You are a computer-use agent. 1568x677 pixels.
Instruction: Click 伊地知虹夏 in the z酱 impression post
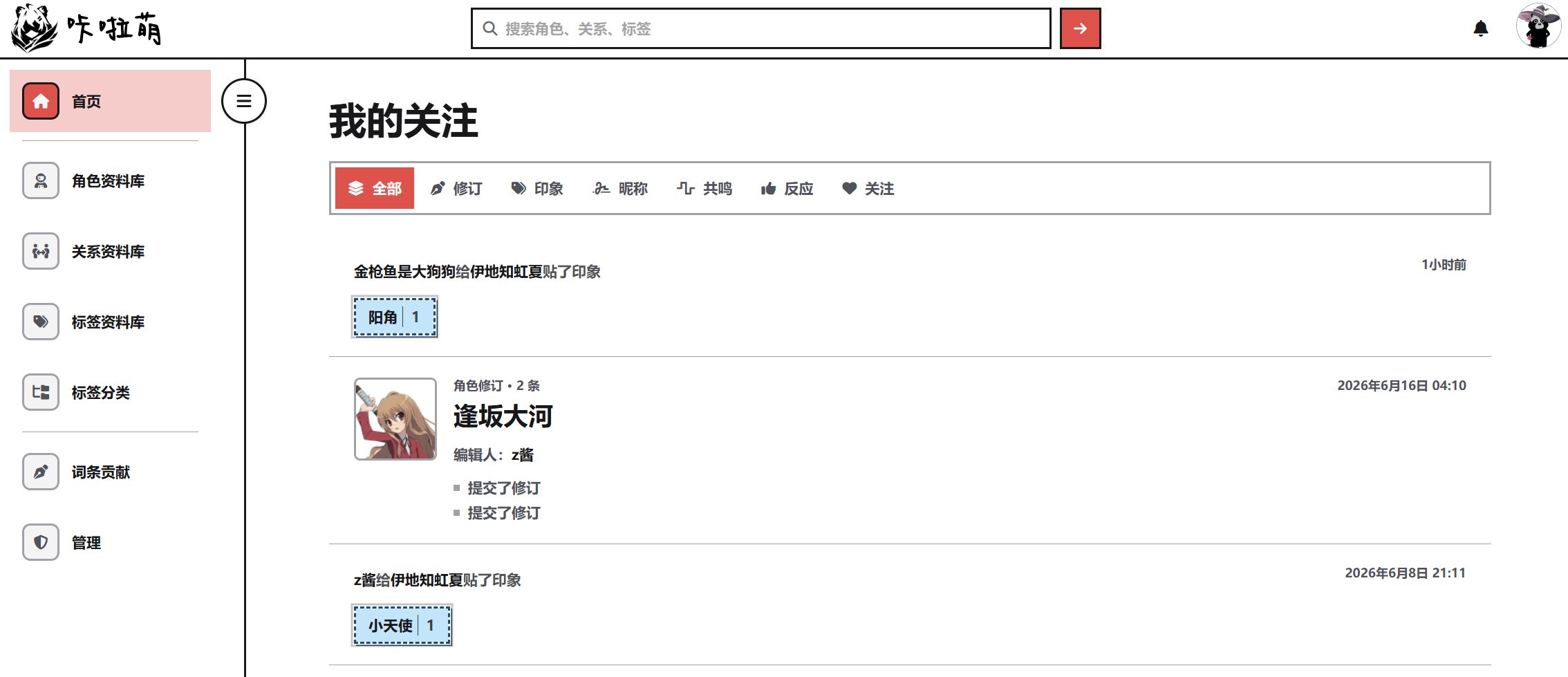427,580
